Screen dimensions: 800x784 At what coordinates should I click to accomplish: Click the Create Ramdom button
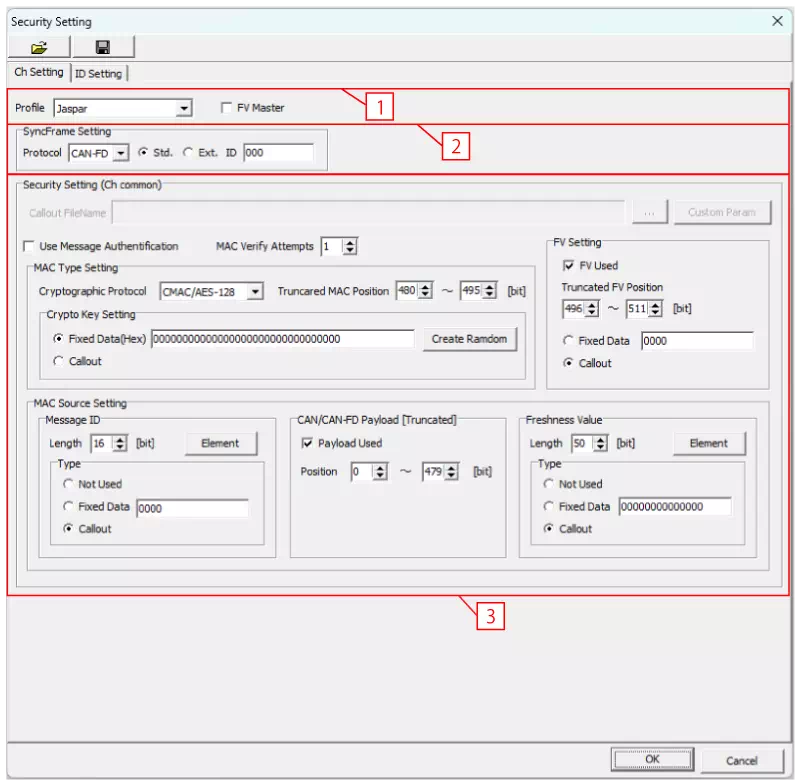tap(469, 339)
